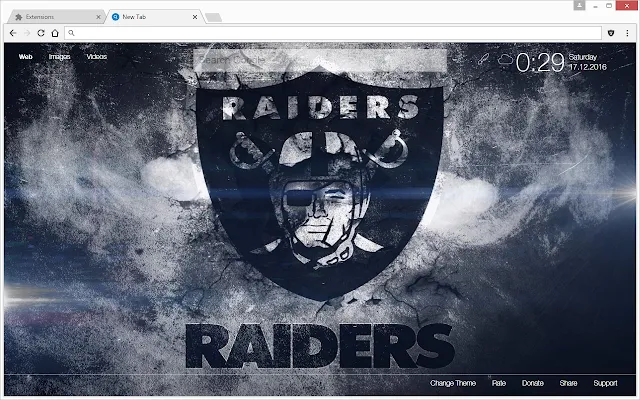Open the Share link
640x400 pixels.
click(x=569, y=383)
